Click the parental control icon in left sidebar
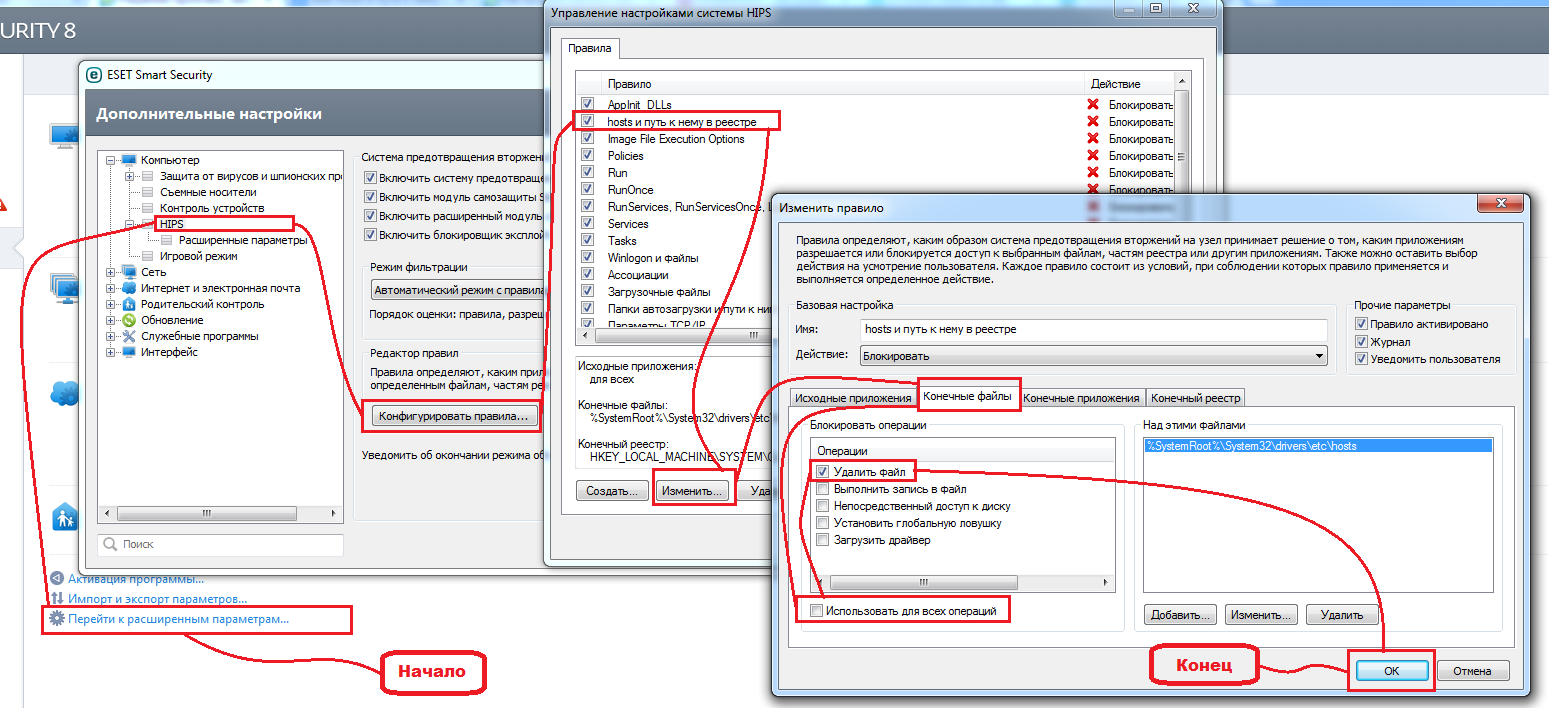This screenshot has height=708, width=1549. click(65, 518)
